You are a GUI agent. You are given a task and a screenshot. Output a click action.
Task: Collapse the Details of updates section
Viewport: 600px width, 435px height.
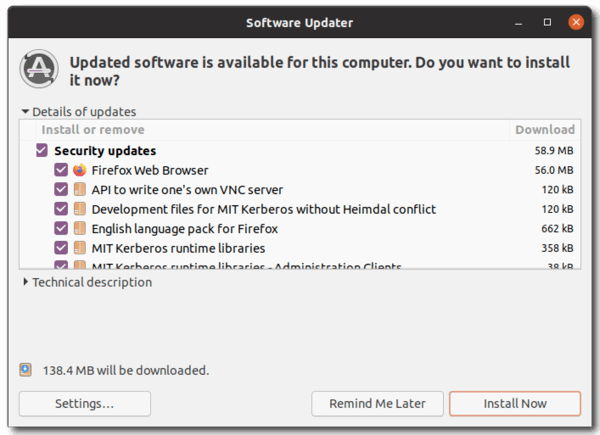(x=25, y=112)
